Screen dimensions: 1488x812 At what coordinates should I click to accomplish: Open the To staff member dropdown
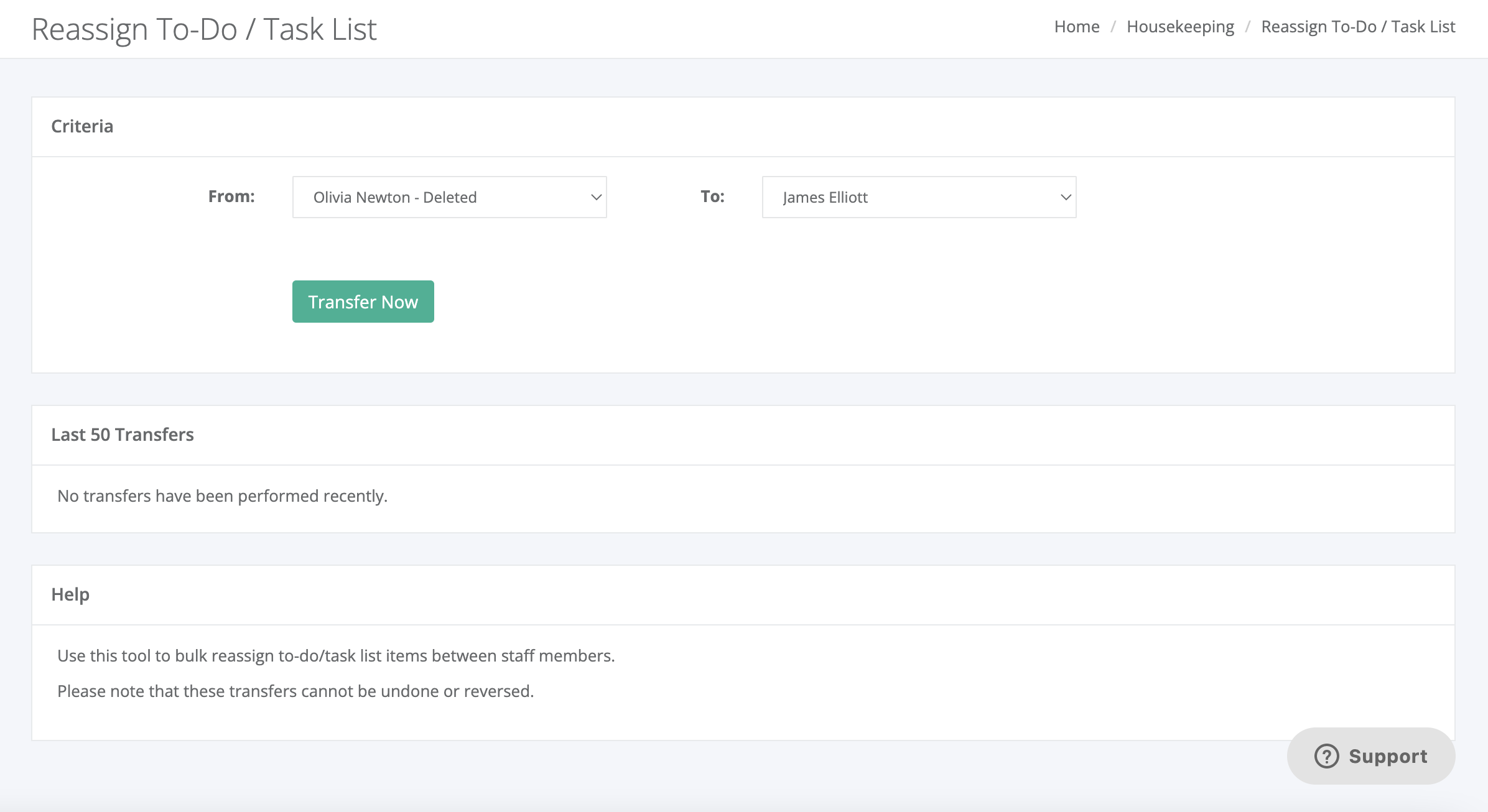(x=919, y=197)
